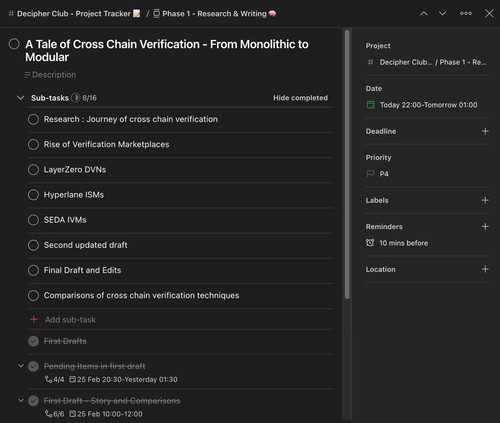The width and height of the screenshot is (500, 423).
Task: Complete Rise of Verification Marketplaces sub-task
Action: (x=33, y=145)
